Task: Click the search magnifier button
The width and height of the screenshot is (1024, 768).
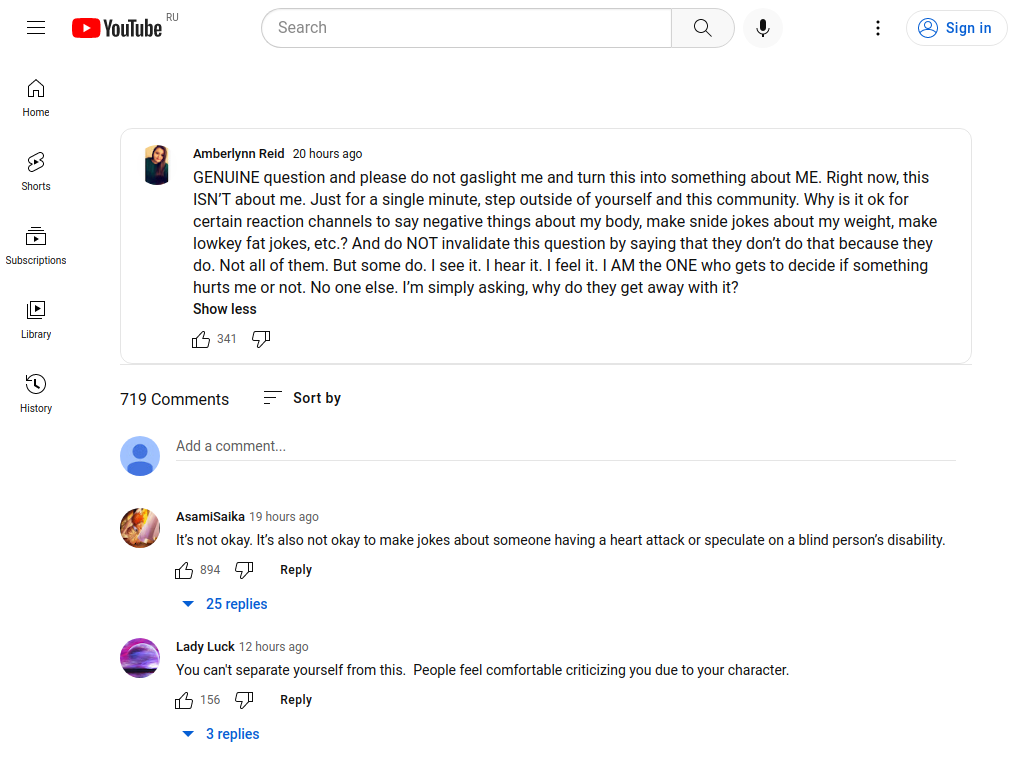Action: point(703,28)
